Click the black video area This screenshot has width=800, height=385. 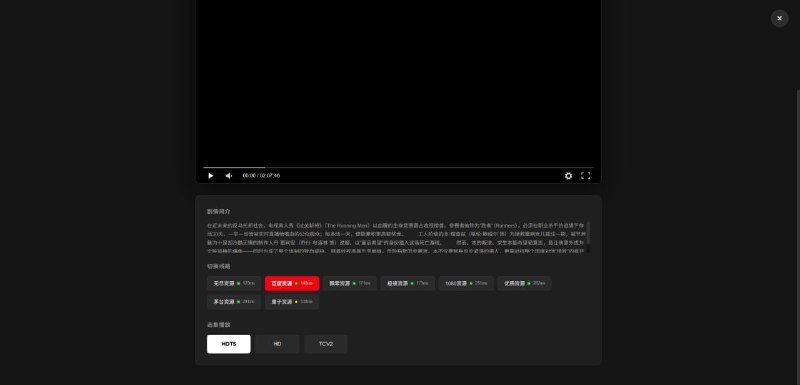coord(398,82)
